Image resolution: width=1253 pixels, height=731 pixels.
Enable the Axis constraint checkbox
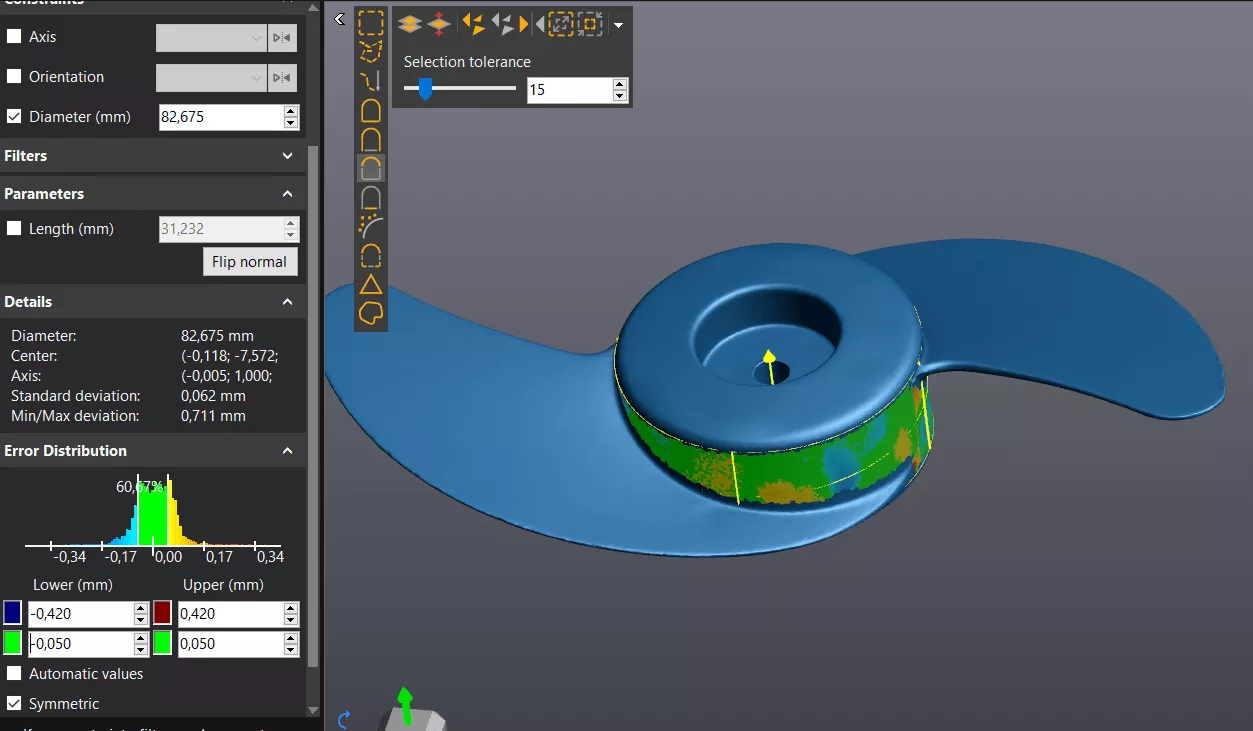tap(14, 37)
